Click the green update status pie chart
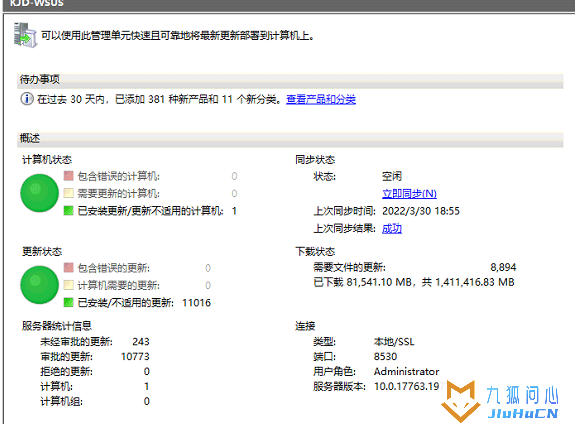575x424 pixels. pyautogui.click(x=39, y=285)
